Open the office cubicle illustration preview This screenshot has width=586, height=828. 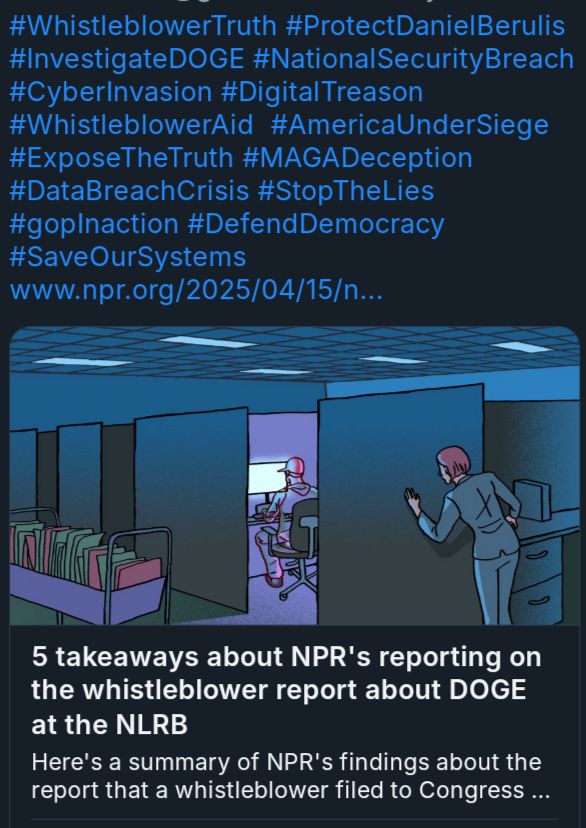pyautogui.click(x=295, y=476)
